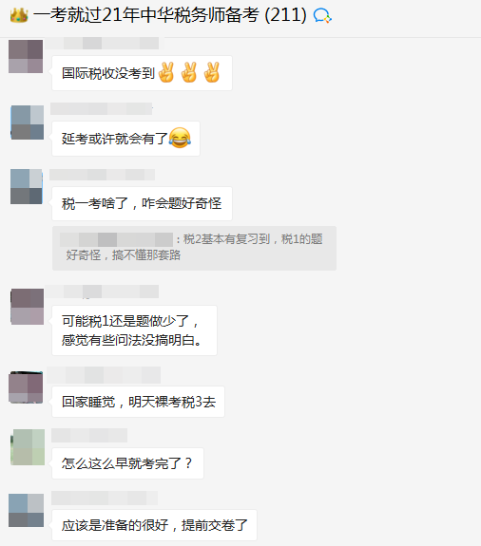The image size is (481, 546).
Task: Open avatar beside 回家睡觉 message
Action: point(26,388)
